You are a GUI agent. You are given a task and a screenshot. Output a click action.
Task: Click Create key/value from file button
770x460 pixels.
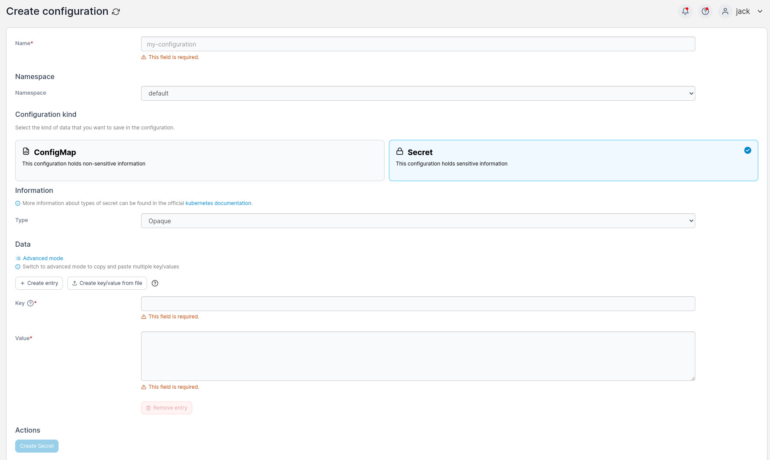coord(107,283)
